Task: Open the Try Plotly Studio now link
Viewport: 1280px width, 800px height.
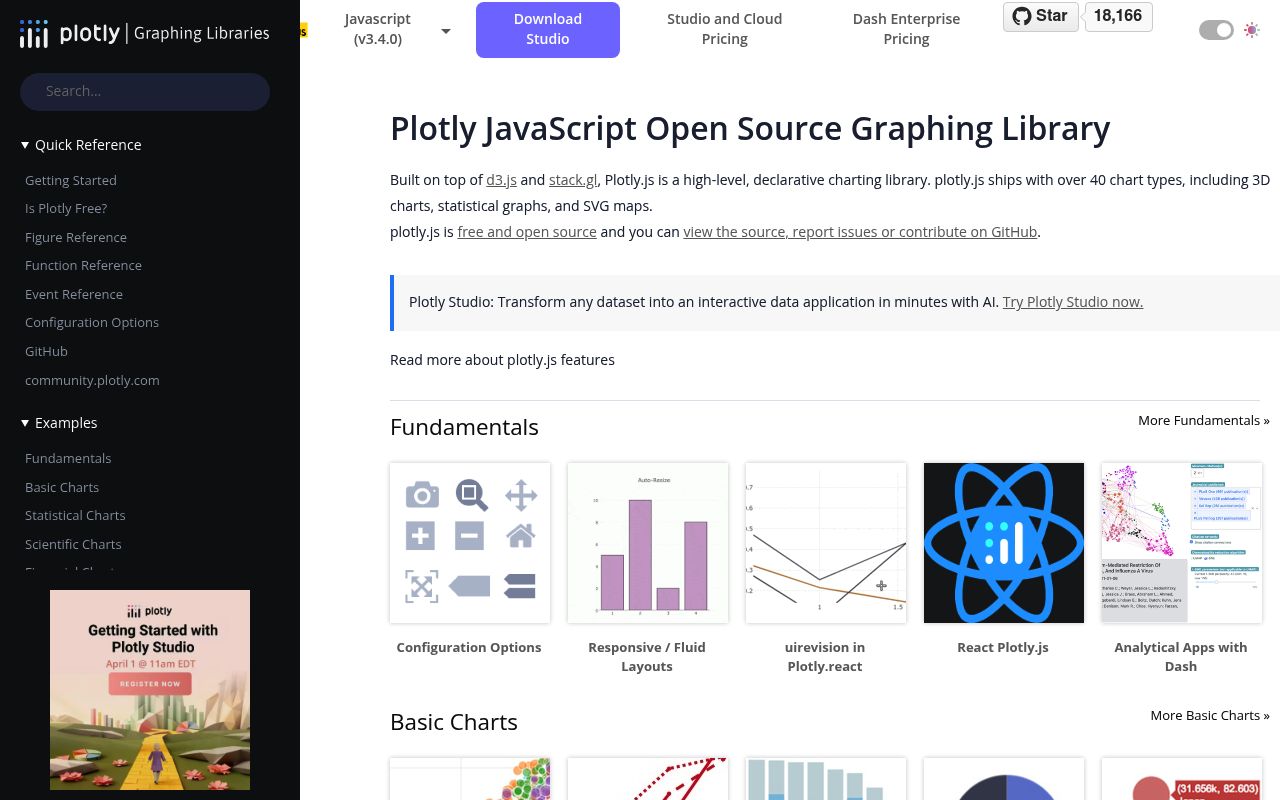Action: [1072, 302]
